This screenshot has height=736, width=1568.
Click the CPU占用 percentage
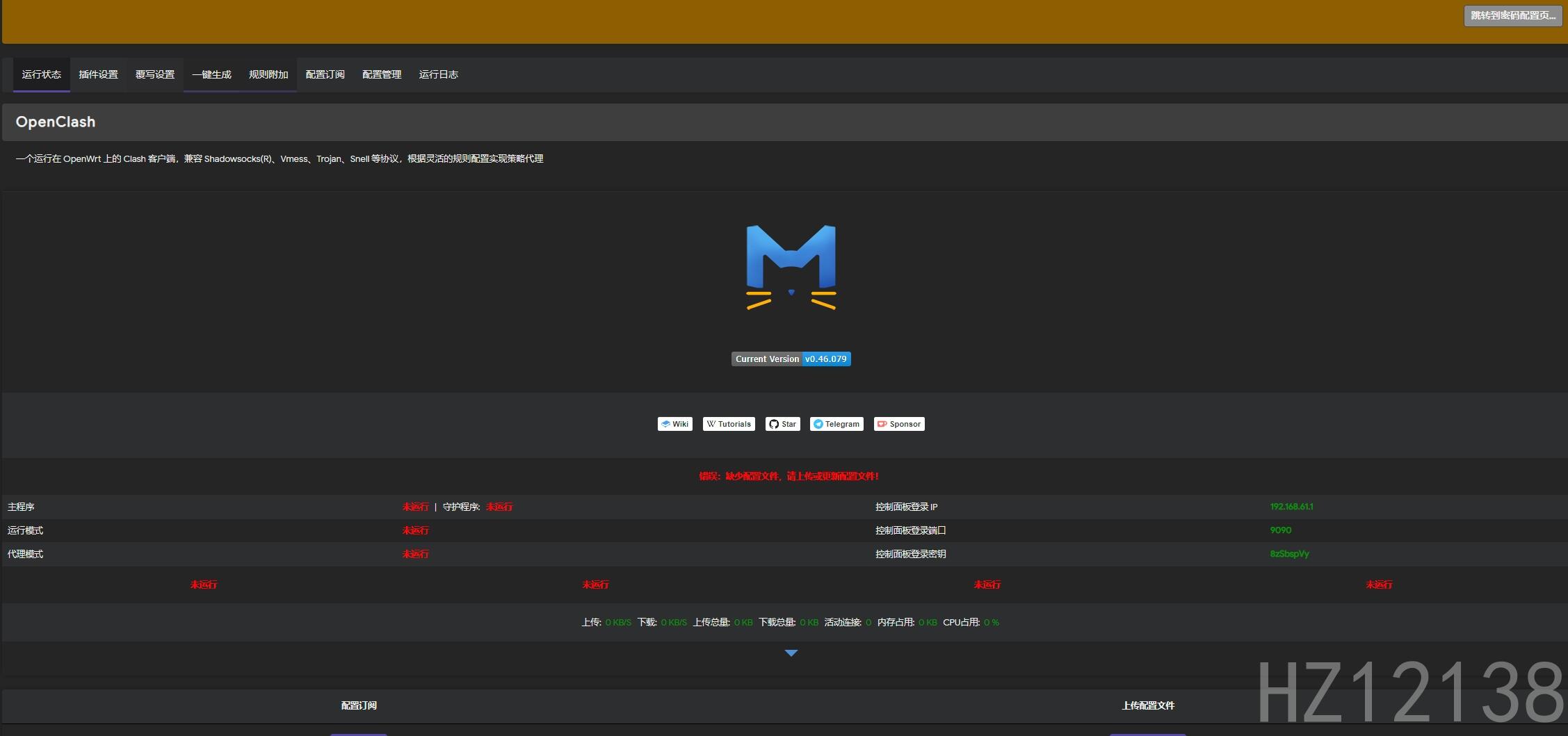tap(971, 622)
